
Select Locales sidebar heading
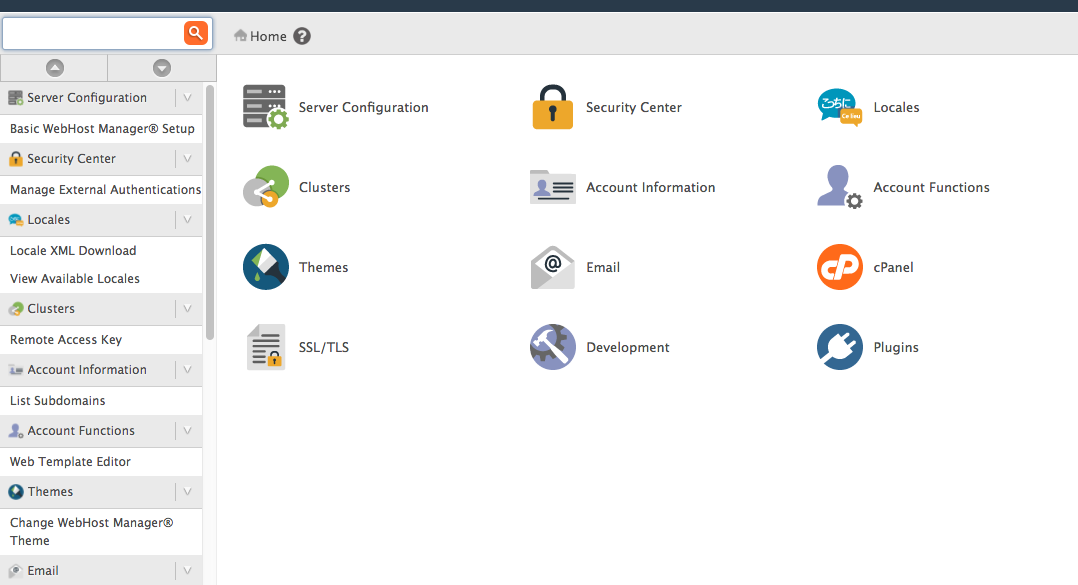(x=49, y=220)
